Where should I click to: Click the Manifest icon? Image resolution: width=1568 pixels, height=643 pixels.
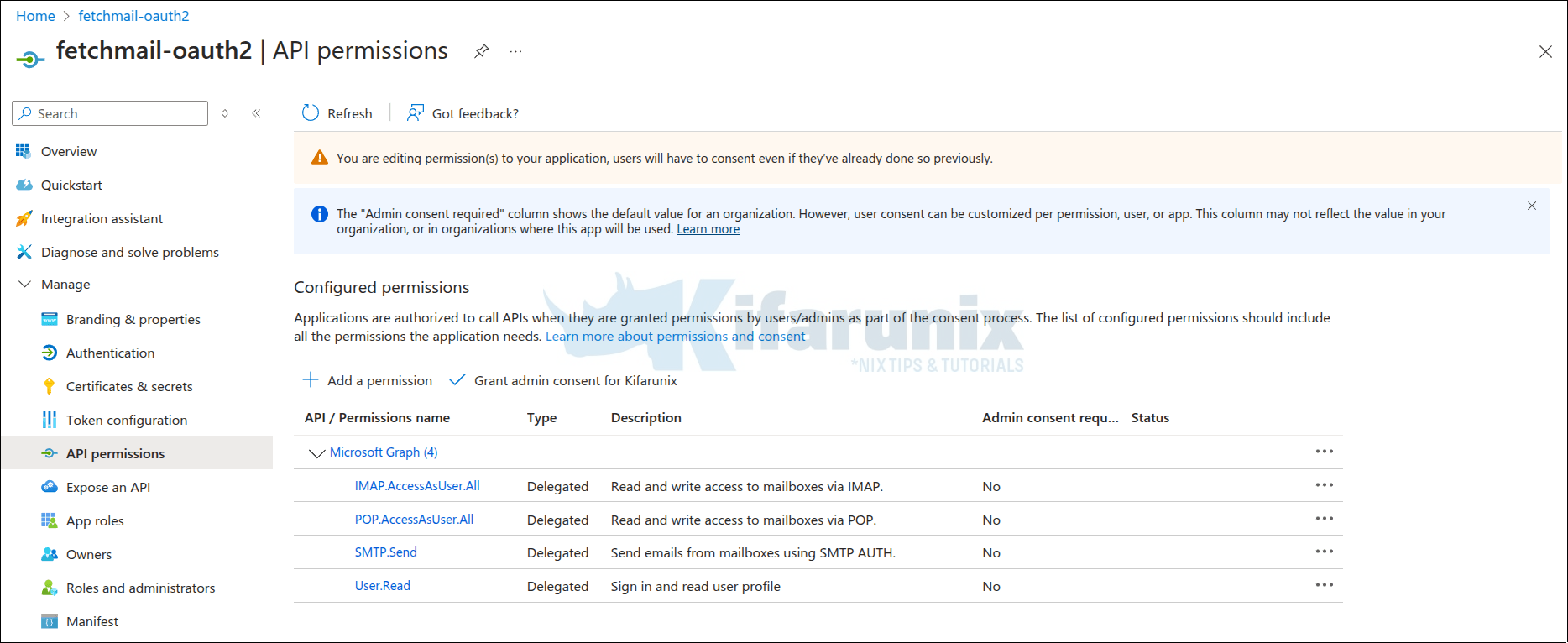coord(50,621)
